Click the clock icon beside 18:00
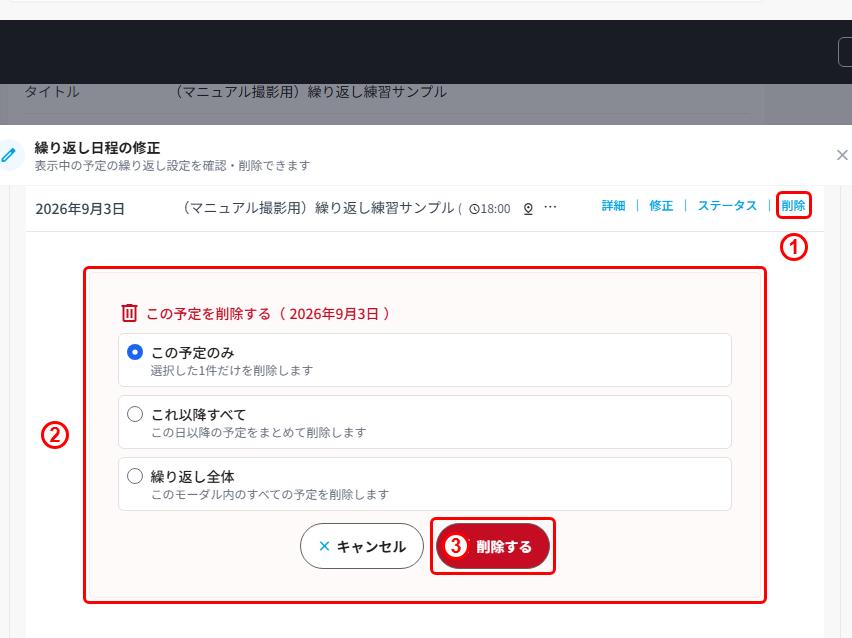852x638 pixels. [474, 209]
